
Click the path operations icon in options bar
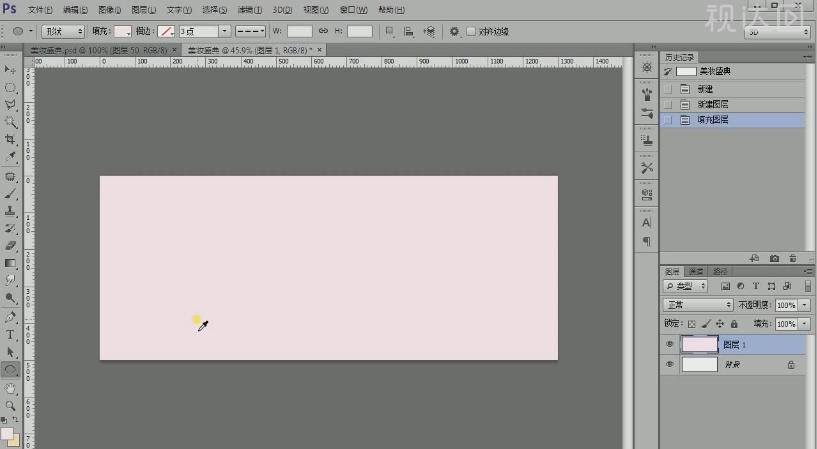pos(389,32)
